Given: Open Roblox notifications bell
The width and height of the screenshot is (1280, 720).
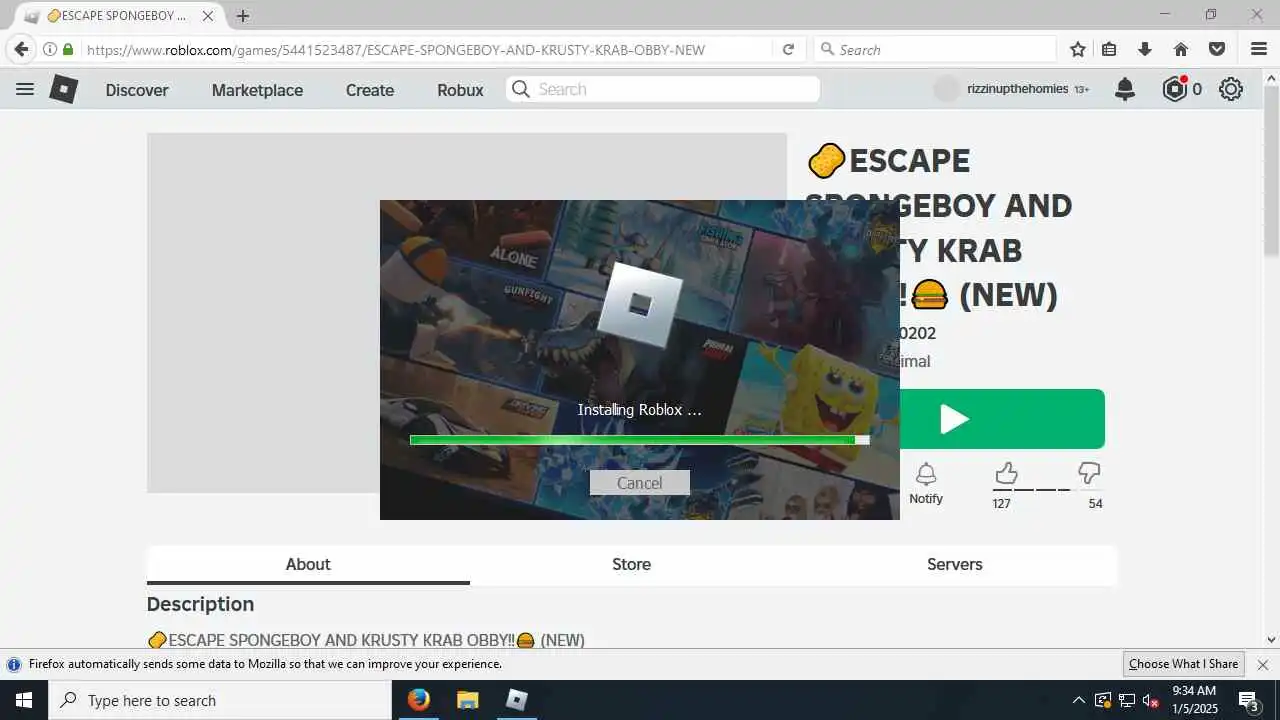Looking at the screenshot, I should click(1125, 89).
